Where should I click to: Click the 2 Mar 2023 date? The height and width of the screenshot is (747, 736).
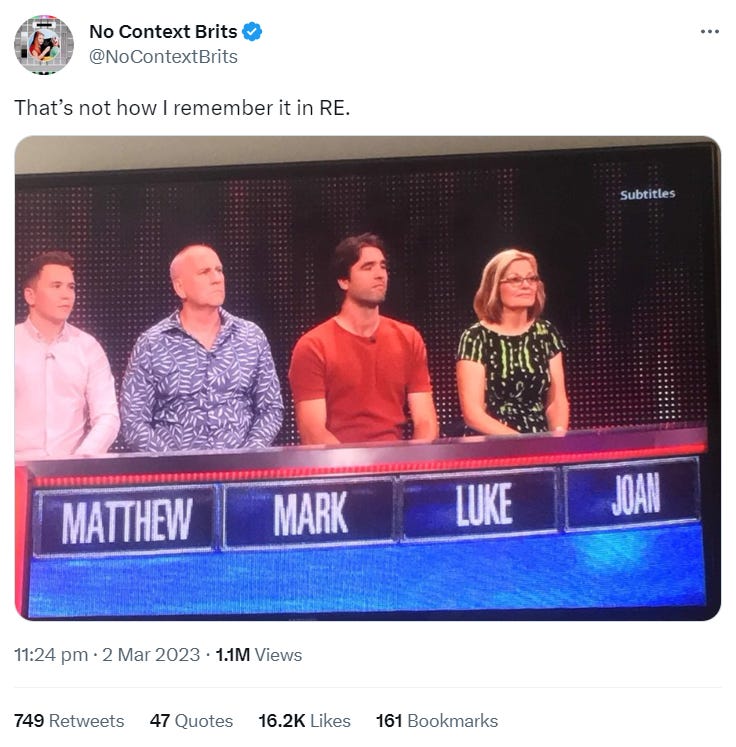pyautogui.click(x=151, y=655)
